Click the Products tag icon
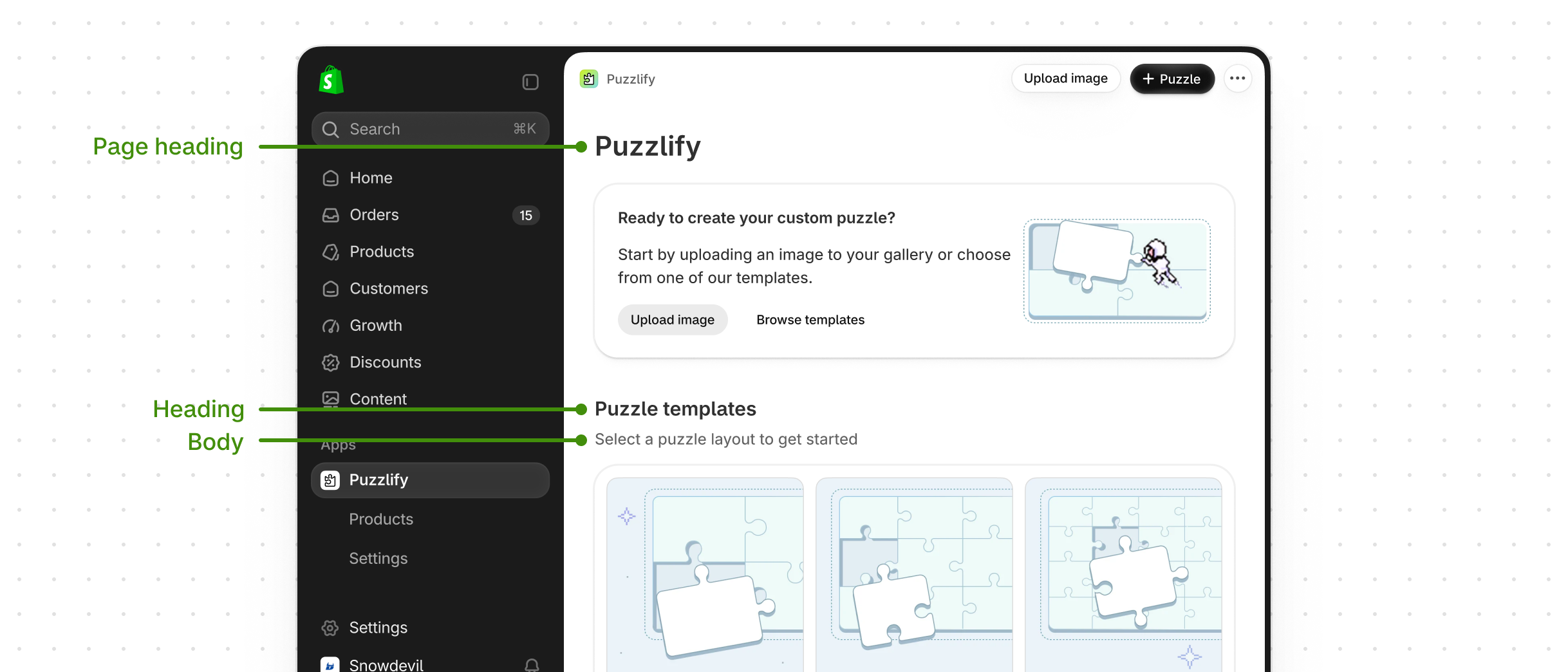 (x=331, y=252)
